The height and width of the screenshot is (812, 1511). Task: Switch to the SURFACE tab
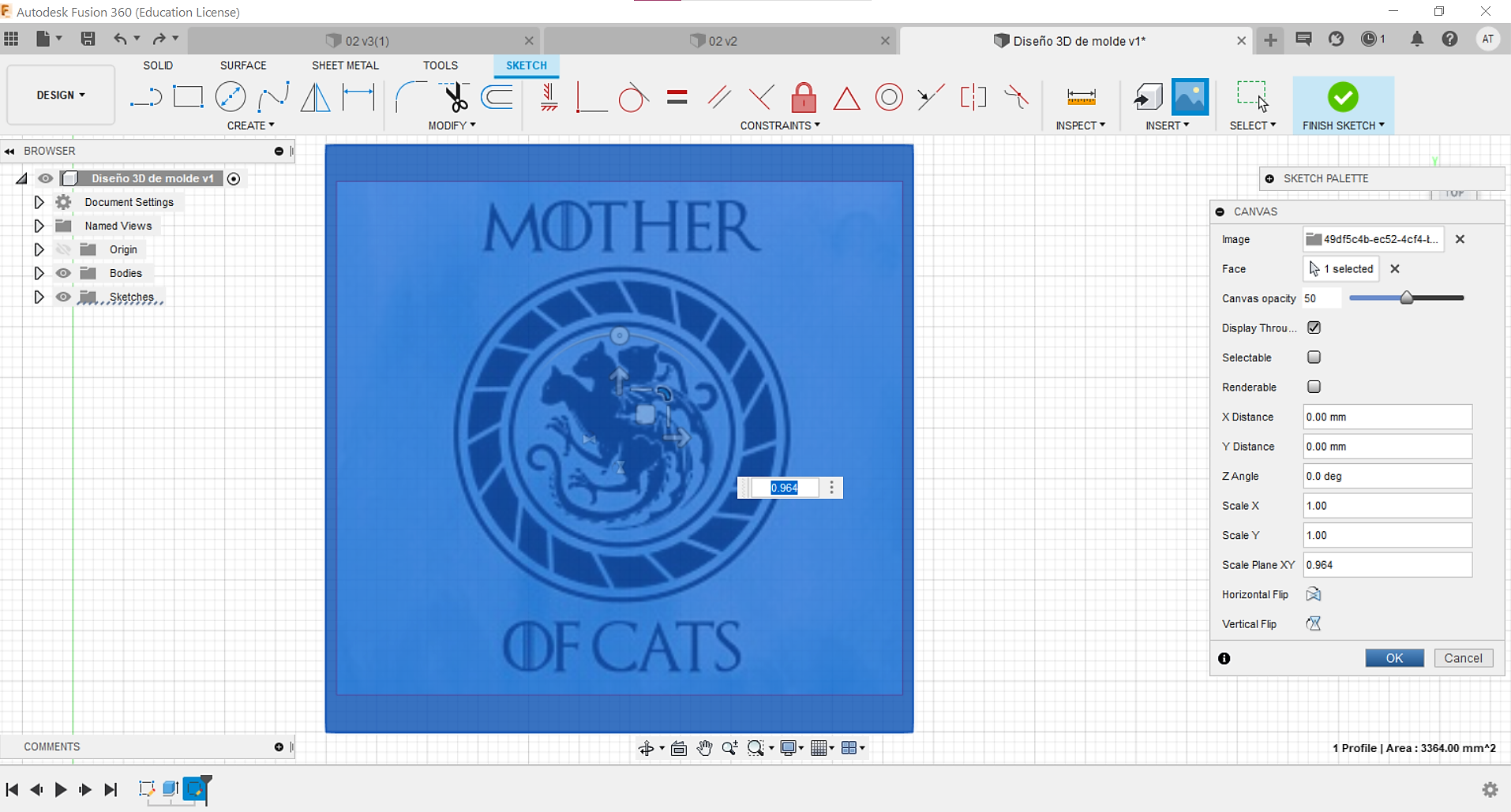coord(243,65)
